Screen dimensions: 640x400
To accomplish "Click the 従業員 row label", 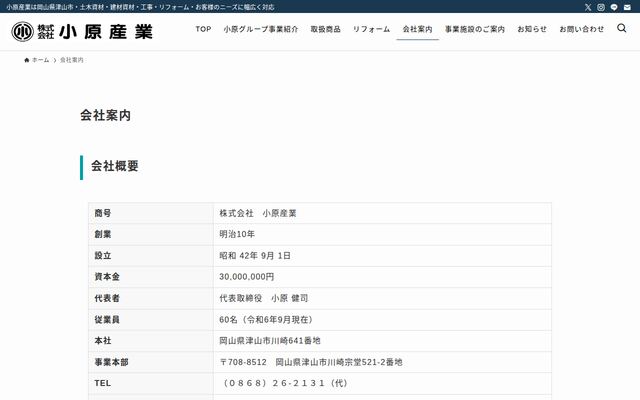I will click(x=107, y=320).
